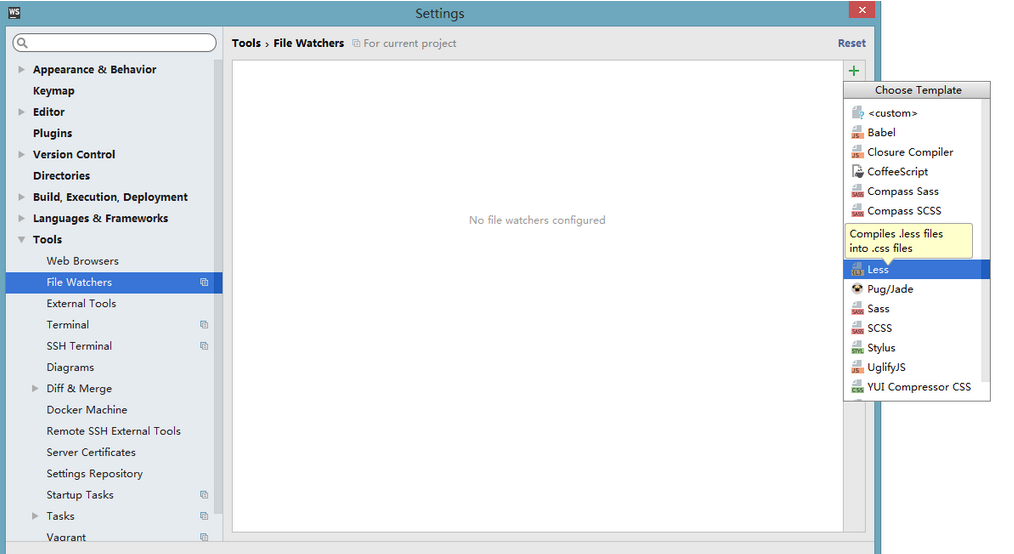This screenshot has width=1014, height=554.
Task: Pick the CoffeeScript template
Action: pos(912,171)
